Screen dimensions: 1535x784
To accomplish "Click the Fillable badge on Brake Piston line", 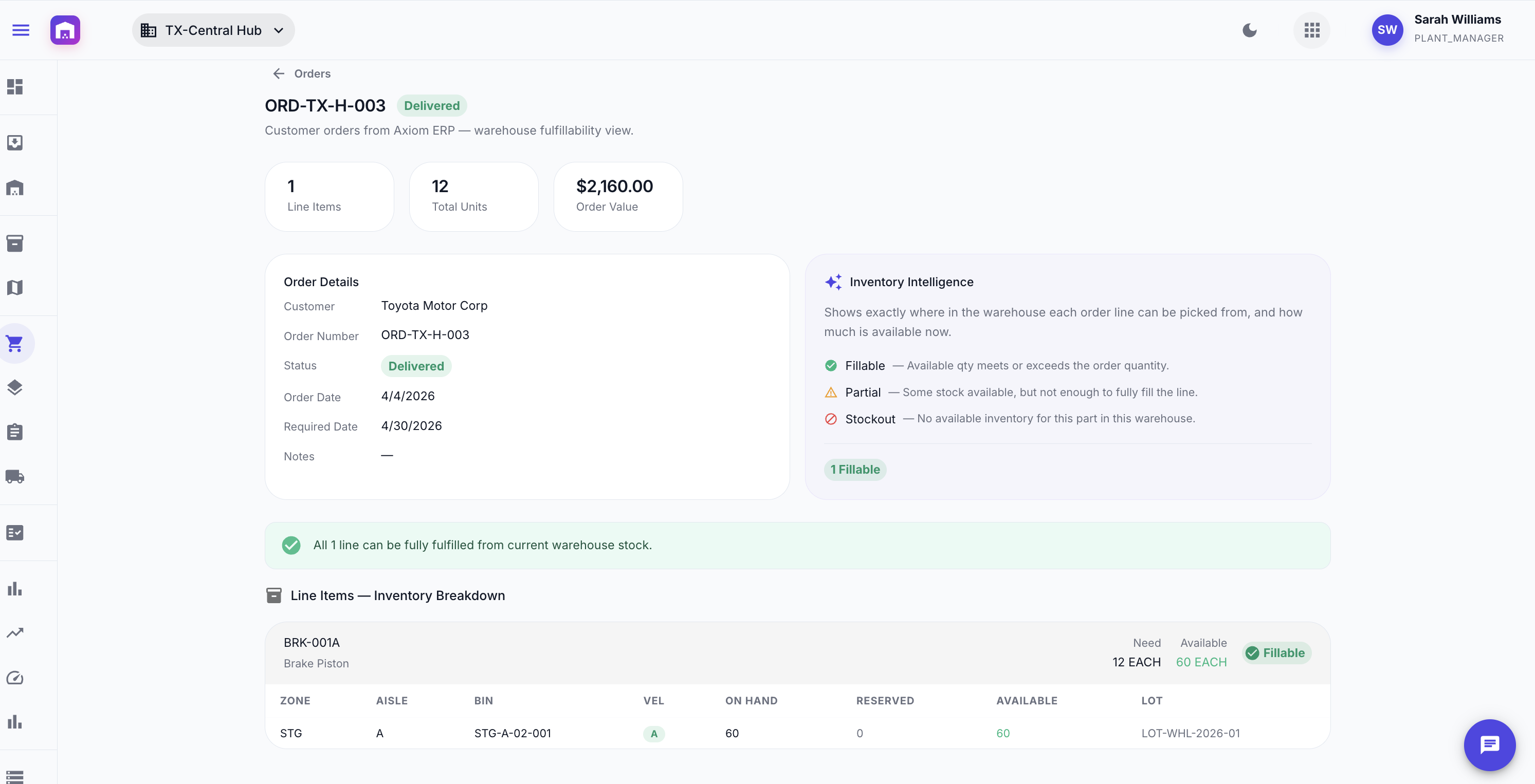I will coord(1276,653).
